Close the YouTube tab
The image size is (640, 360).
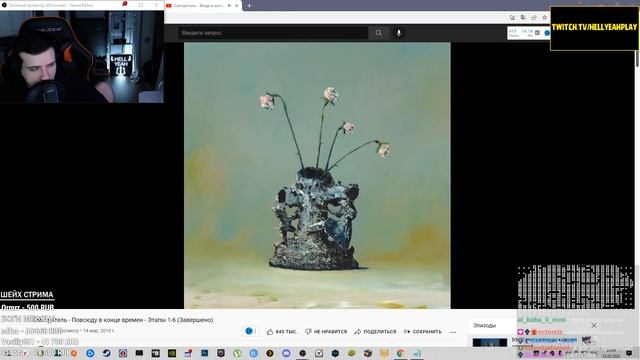(237, 6)
